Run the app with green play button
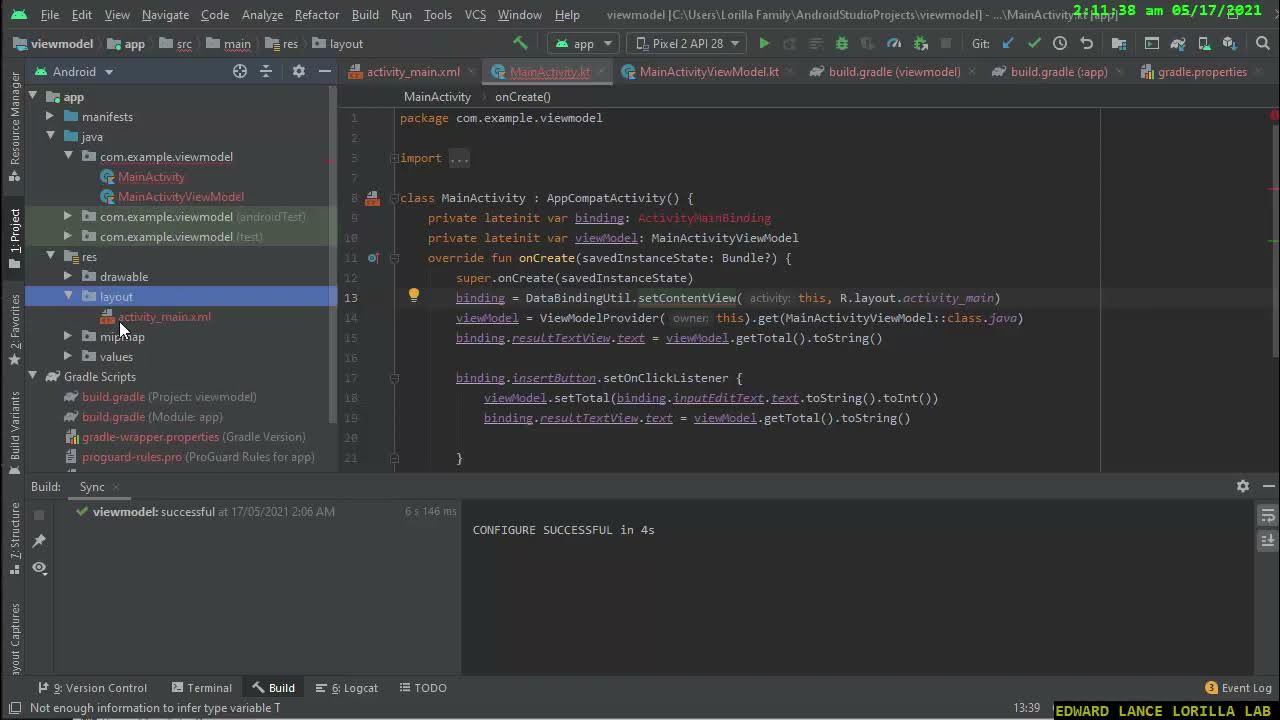This screenshot has height=720, width=1280. pyautogui.click(x=764, y=43)
